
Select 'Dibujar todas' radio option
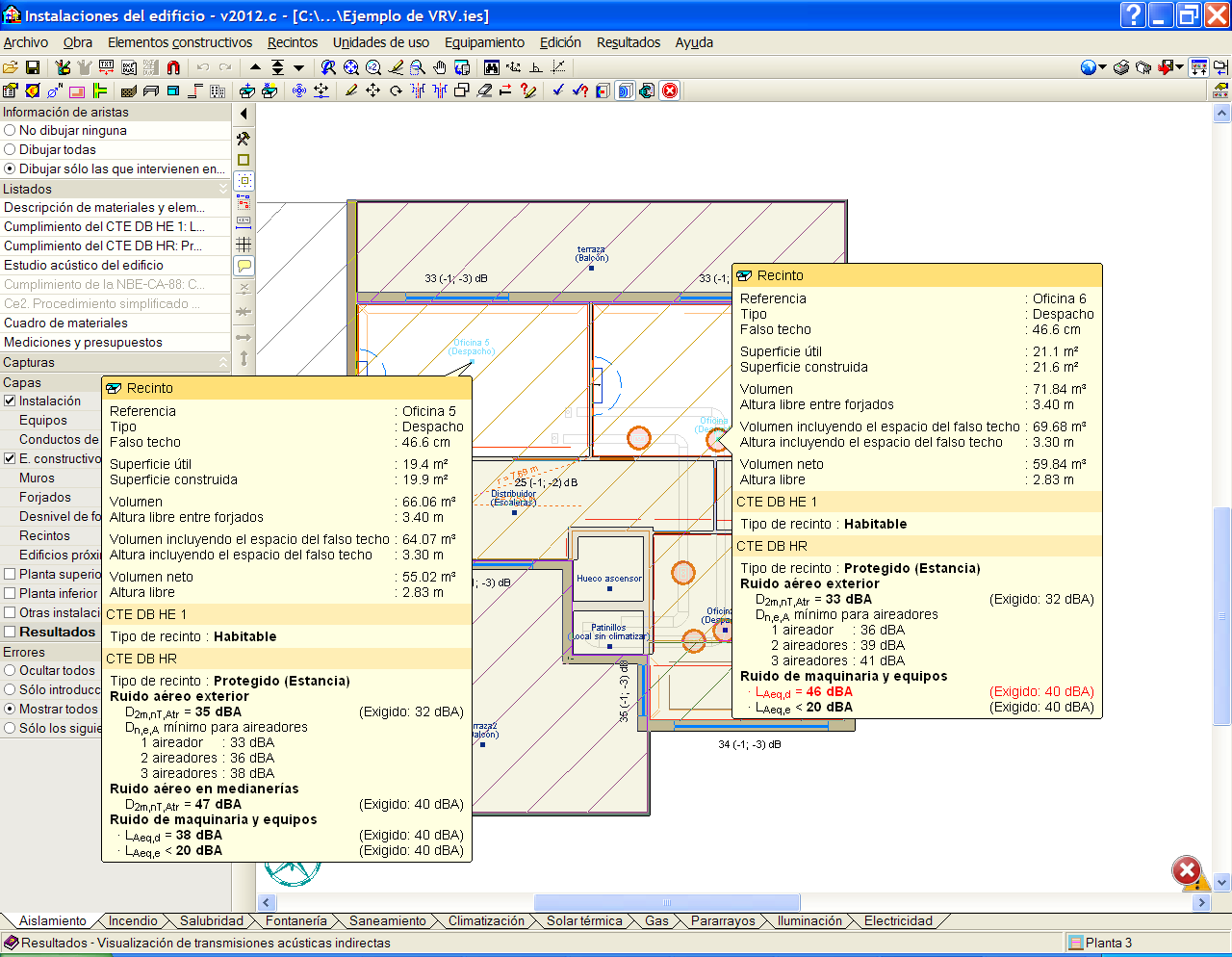click(11, 150)
